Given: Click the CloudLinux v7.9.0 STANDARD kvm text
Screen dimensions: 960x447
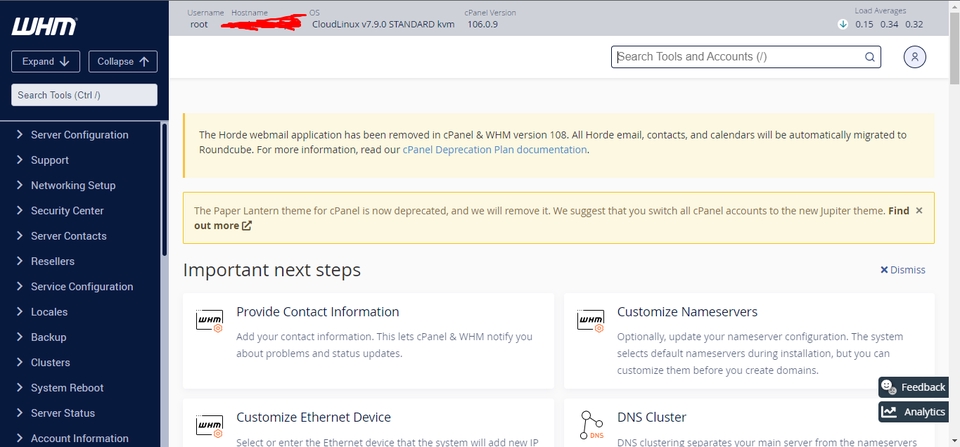Looking at the screenshot, I should [383, 24].
